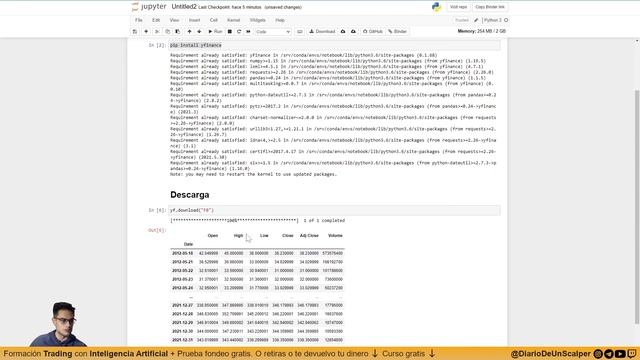Open the cell type Code dropdown
Viewport: 640px width, 360px height.
pos(273,31)
